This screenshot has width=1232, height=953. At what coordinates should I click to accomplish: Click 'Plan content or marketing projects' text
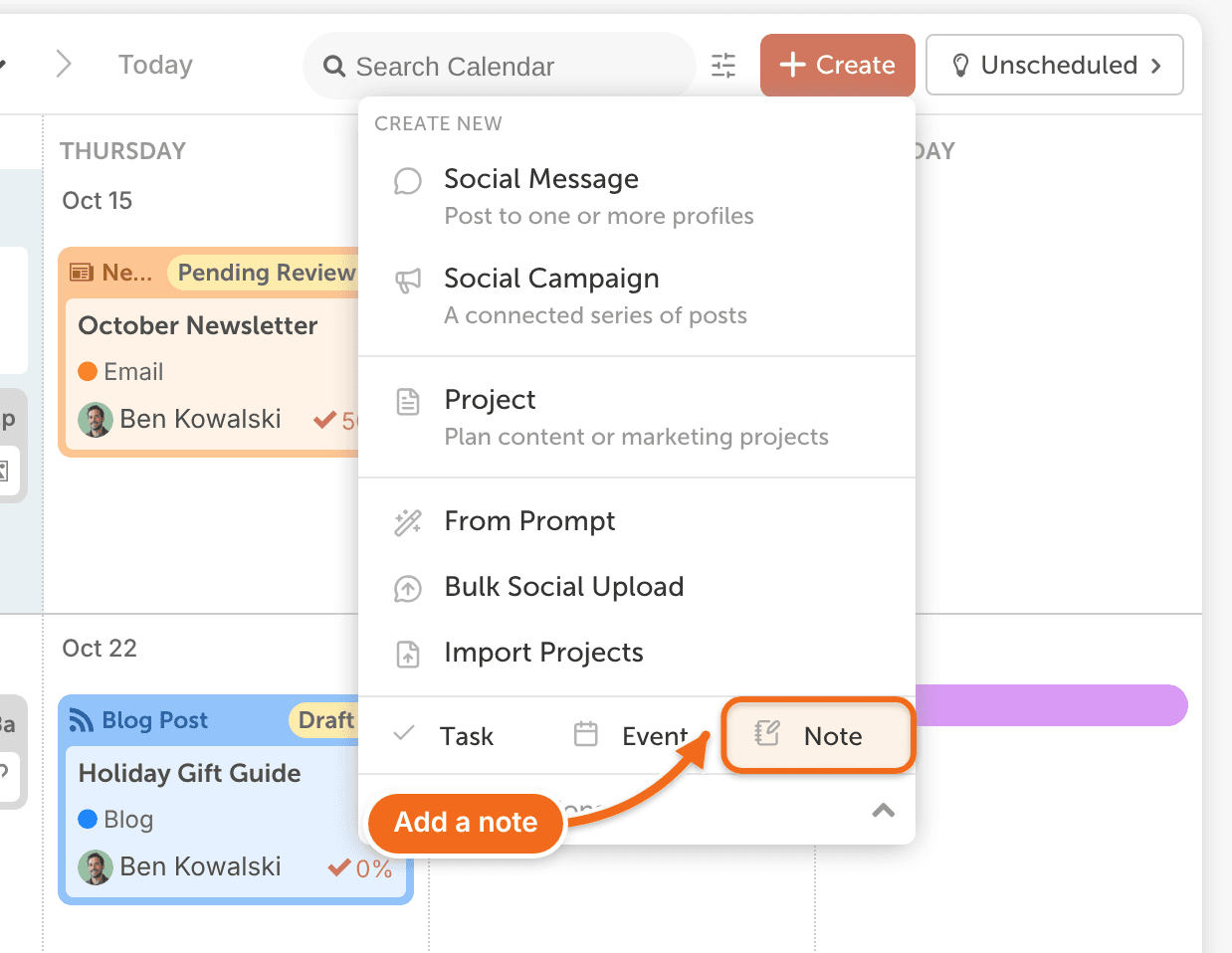pos(636,437)
